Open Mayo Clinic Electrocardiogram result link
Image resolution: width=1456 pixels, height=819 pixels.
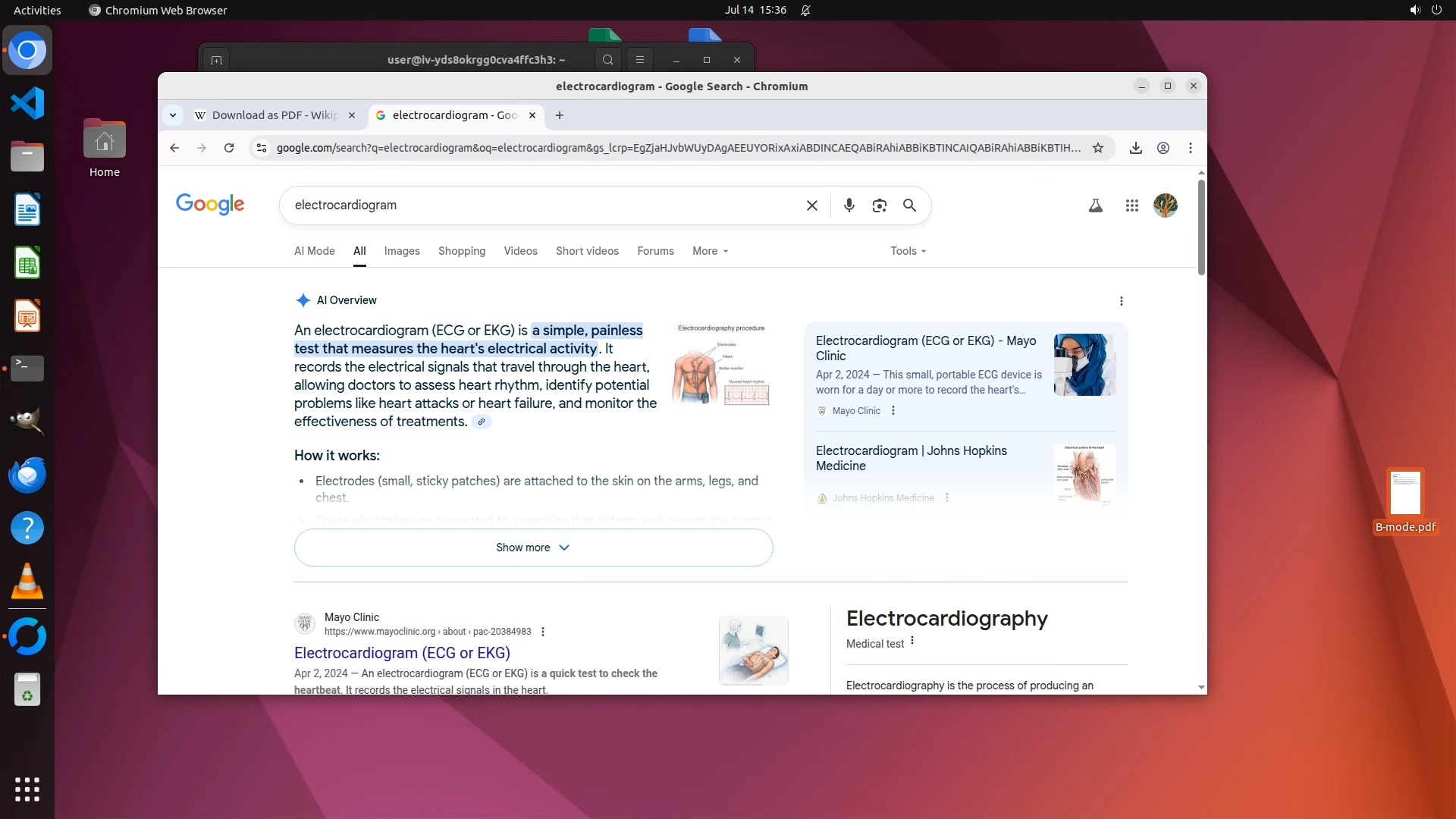pyautogui.click(x=402, y=653)
